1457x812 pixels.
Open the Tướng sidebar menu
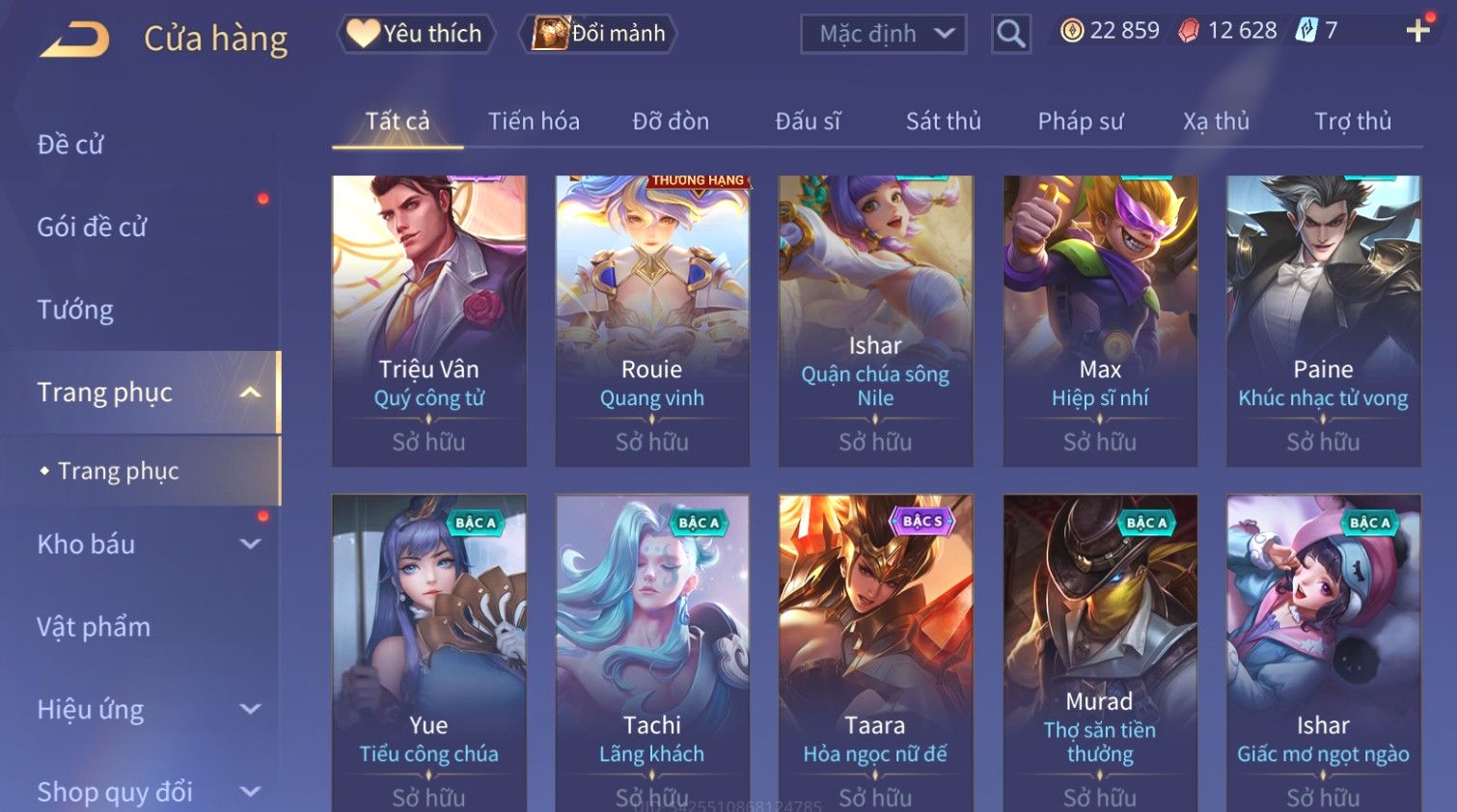tap(75, 310)
